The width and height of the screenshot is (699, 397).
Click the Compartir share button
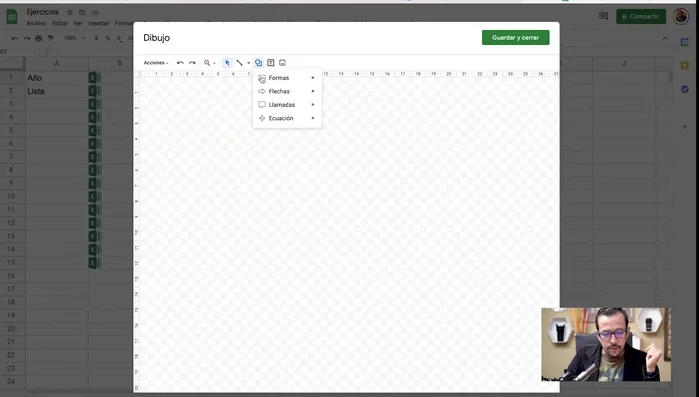coord(641,16)
